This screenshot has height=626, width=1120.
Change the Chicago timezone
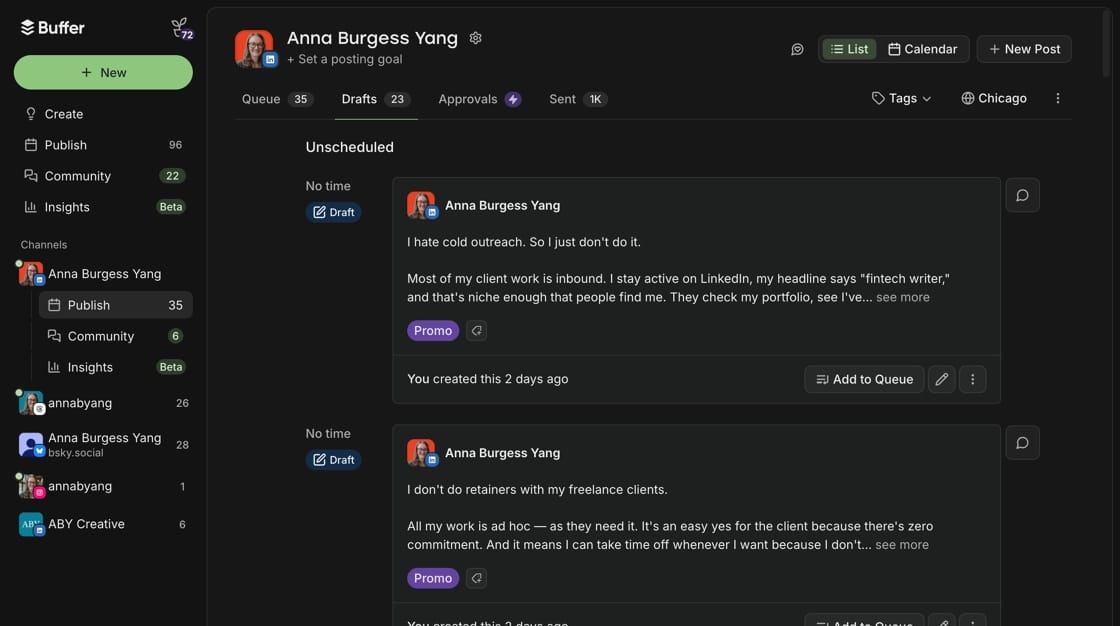994,99
